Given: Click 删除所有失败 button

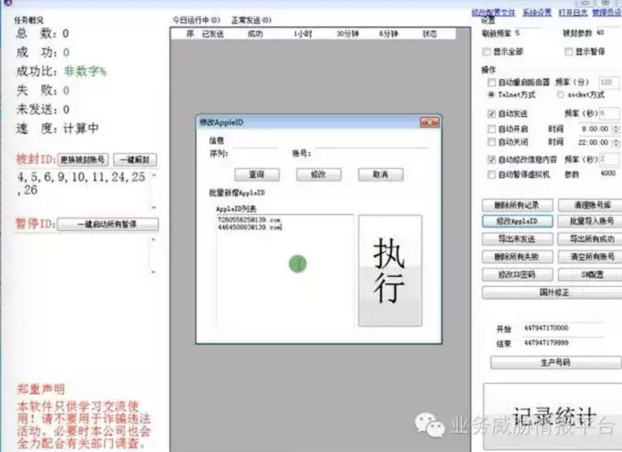Looking at the screenshot, I should pyautogui.click(x=517, y=256).
